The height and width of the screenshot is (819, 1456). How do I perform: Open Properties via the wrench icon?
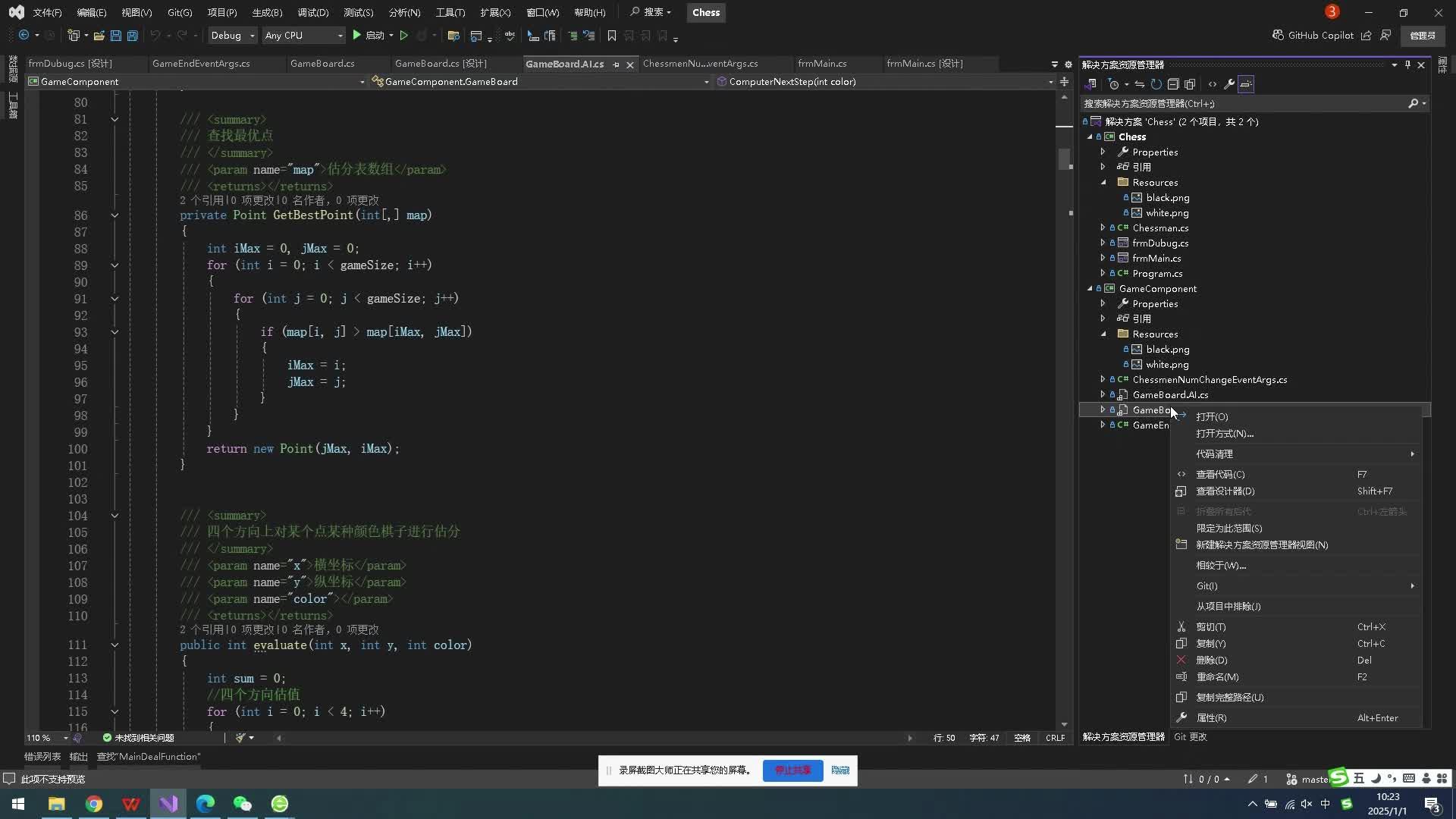(1229, 83)
